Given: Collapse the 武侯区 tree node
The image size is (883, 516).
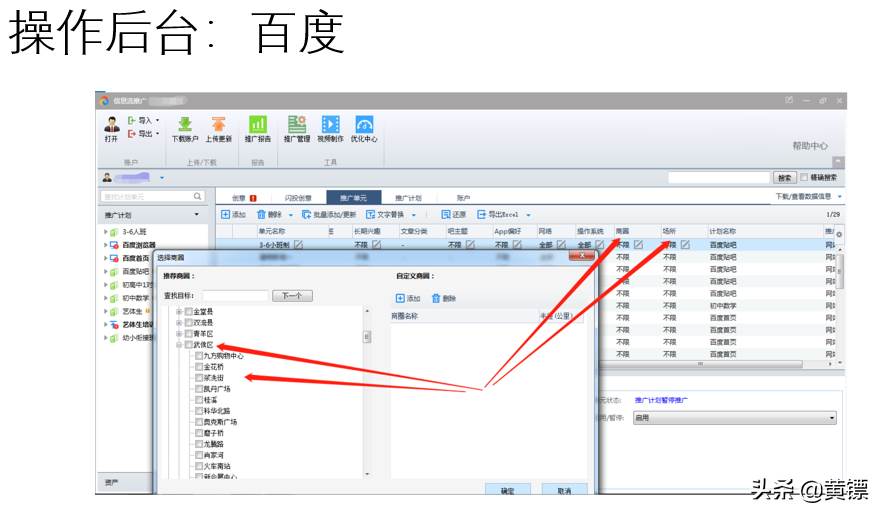Looking at the screenshot, I should (179, 345).
